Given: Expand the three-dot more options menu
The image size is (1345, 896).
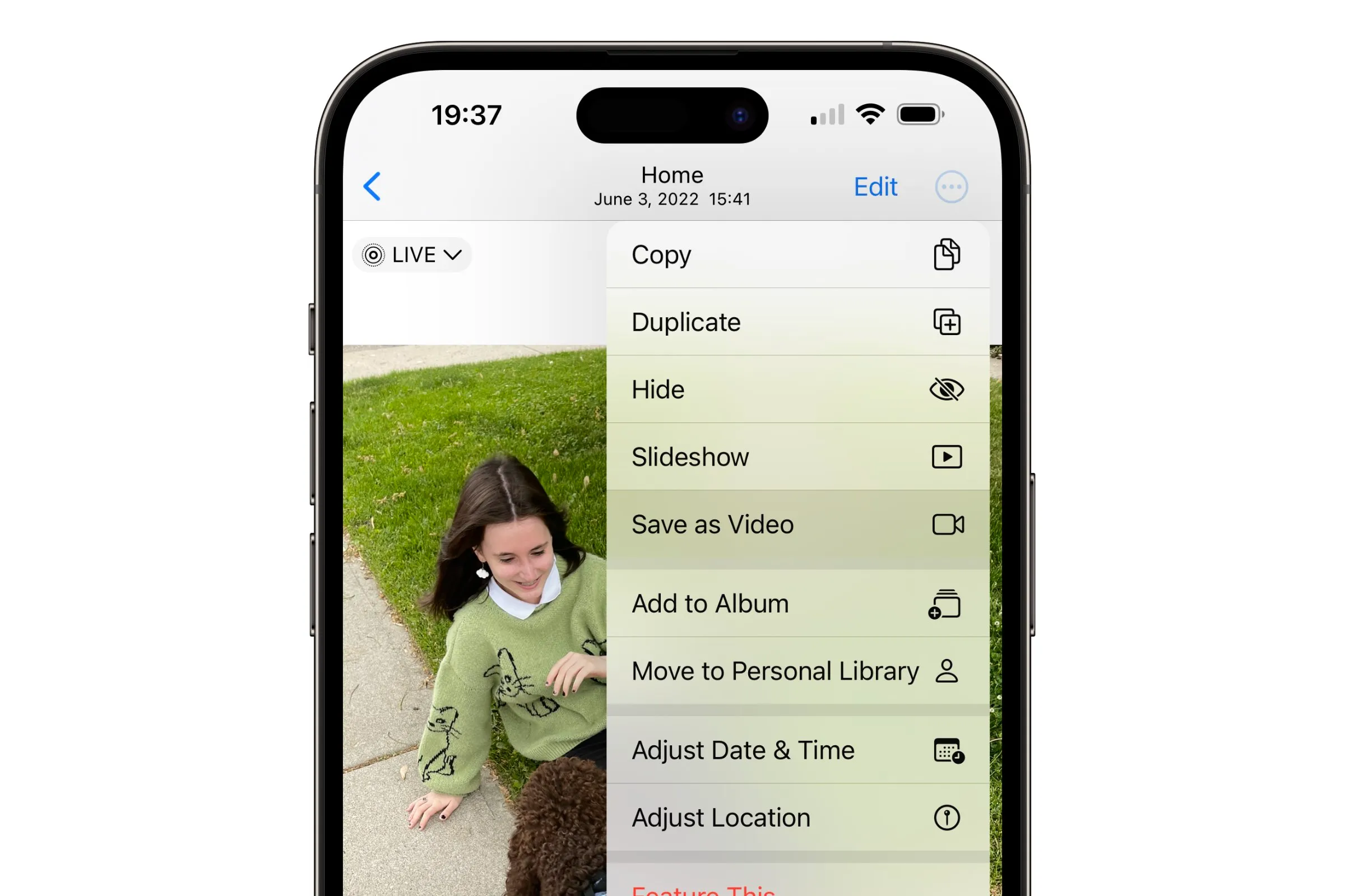Looking at the screenshot, I should pos(951,187).
